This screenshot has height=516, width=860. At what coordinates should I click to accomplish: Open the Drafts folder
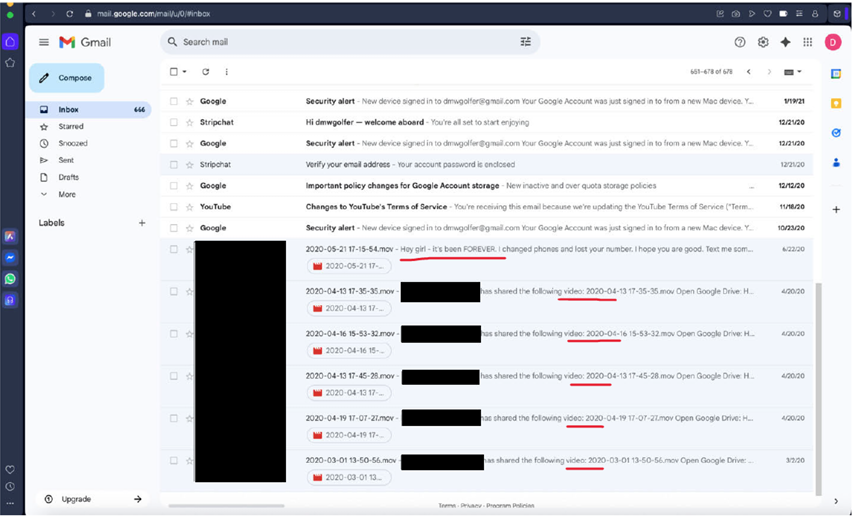coord(69,177)
